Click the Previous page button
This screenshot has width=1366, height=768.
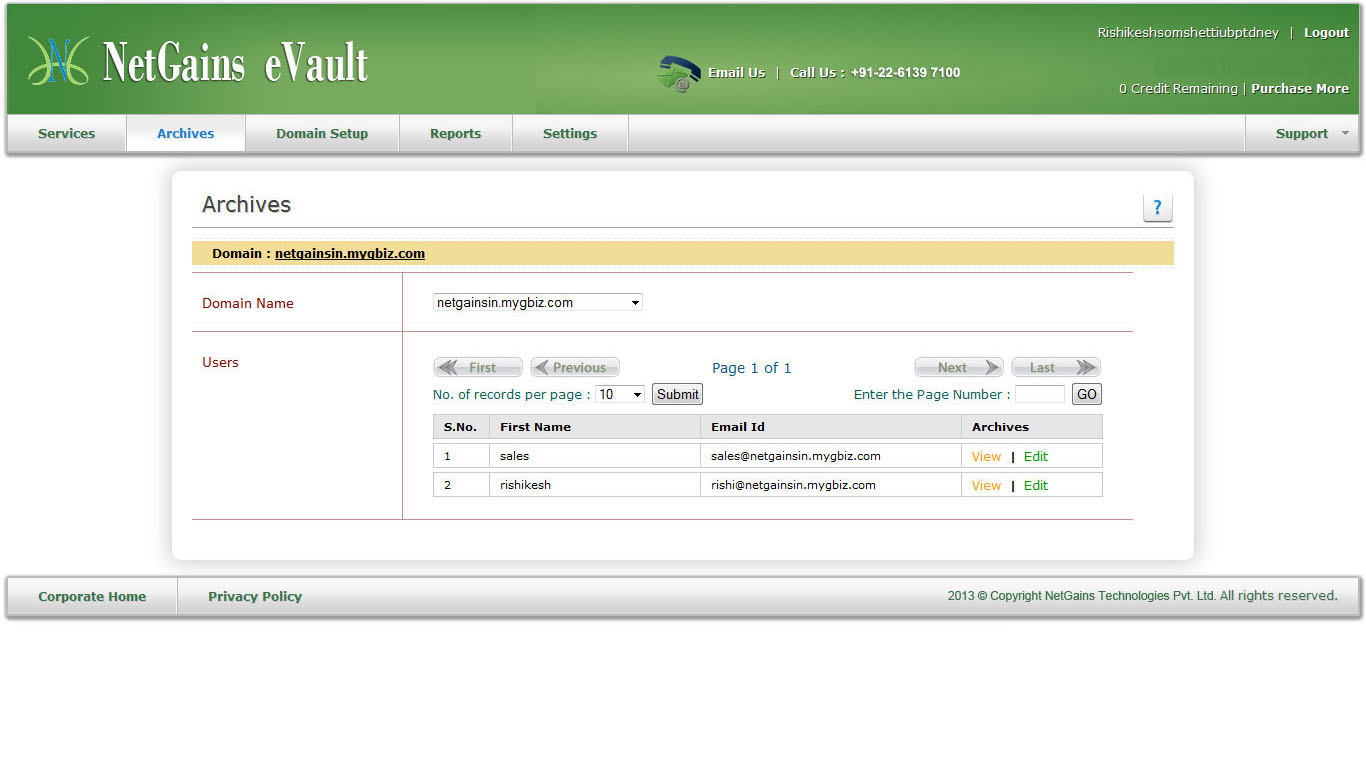point(575,367)
